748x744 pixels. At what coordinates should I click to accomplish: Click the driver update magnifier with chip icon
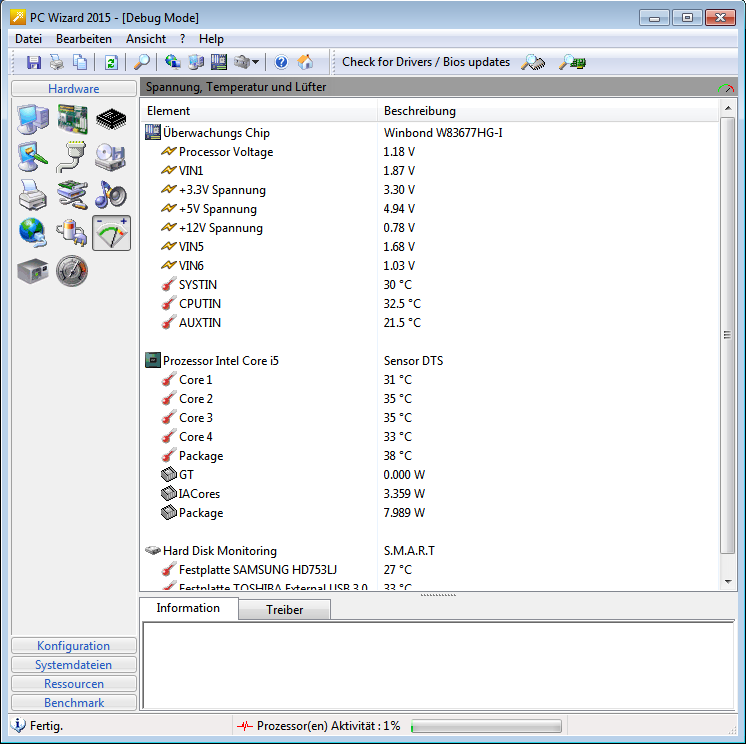(x=533, y=62)
